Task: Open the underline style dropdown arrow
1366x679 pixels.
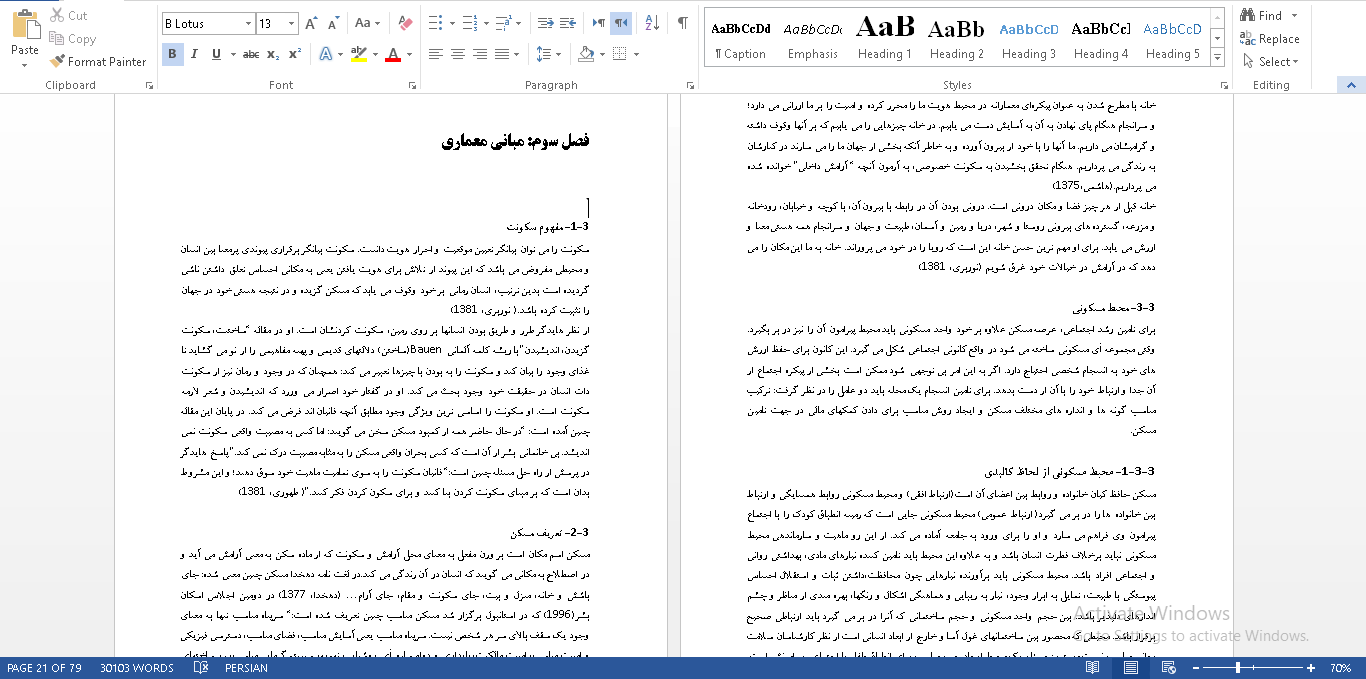Action: [232, 54]
